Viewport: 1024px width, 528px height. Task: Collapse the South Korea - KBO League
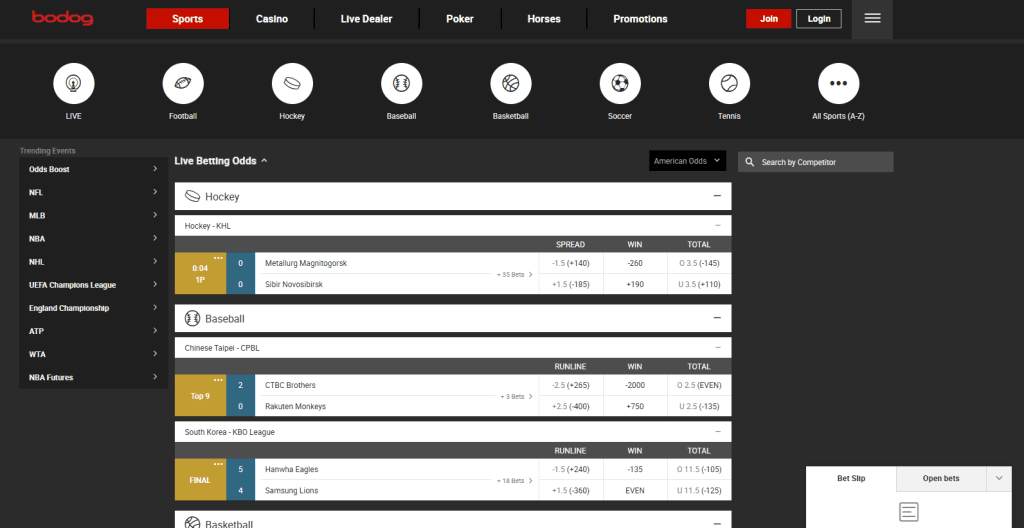click(x=718, y=432)
